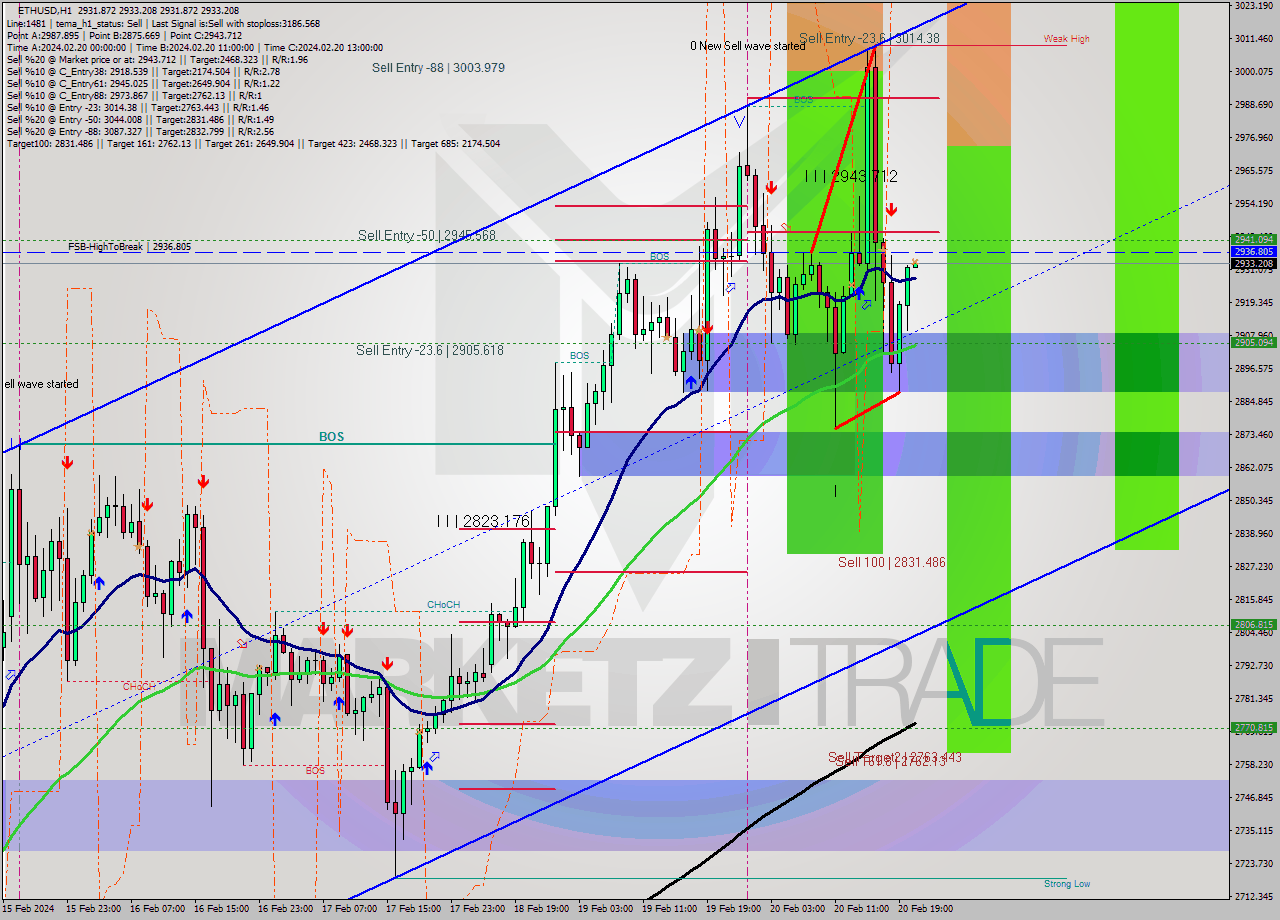Viewport: 1280px width, 920px height.
Task: Click the 'Sell Entry -23.6 | 3014.38' label
Action: tap(869, 38)
